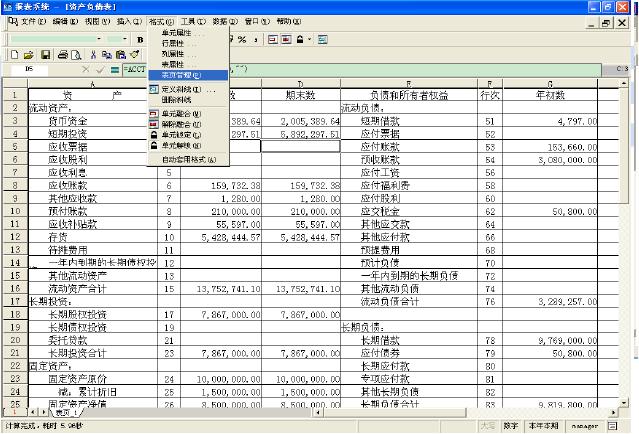
Task: Open the font name dropdown
Action: click(99, 39)
